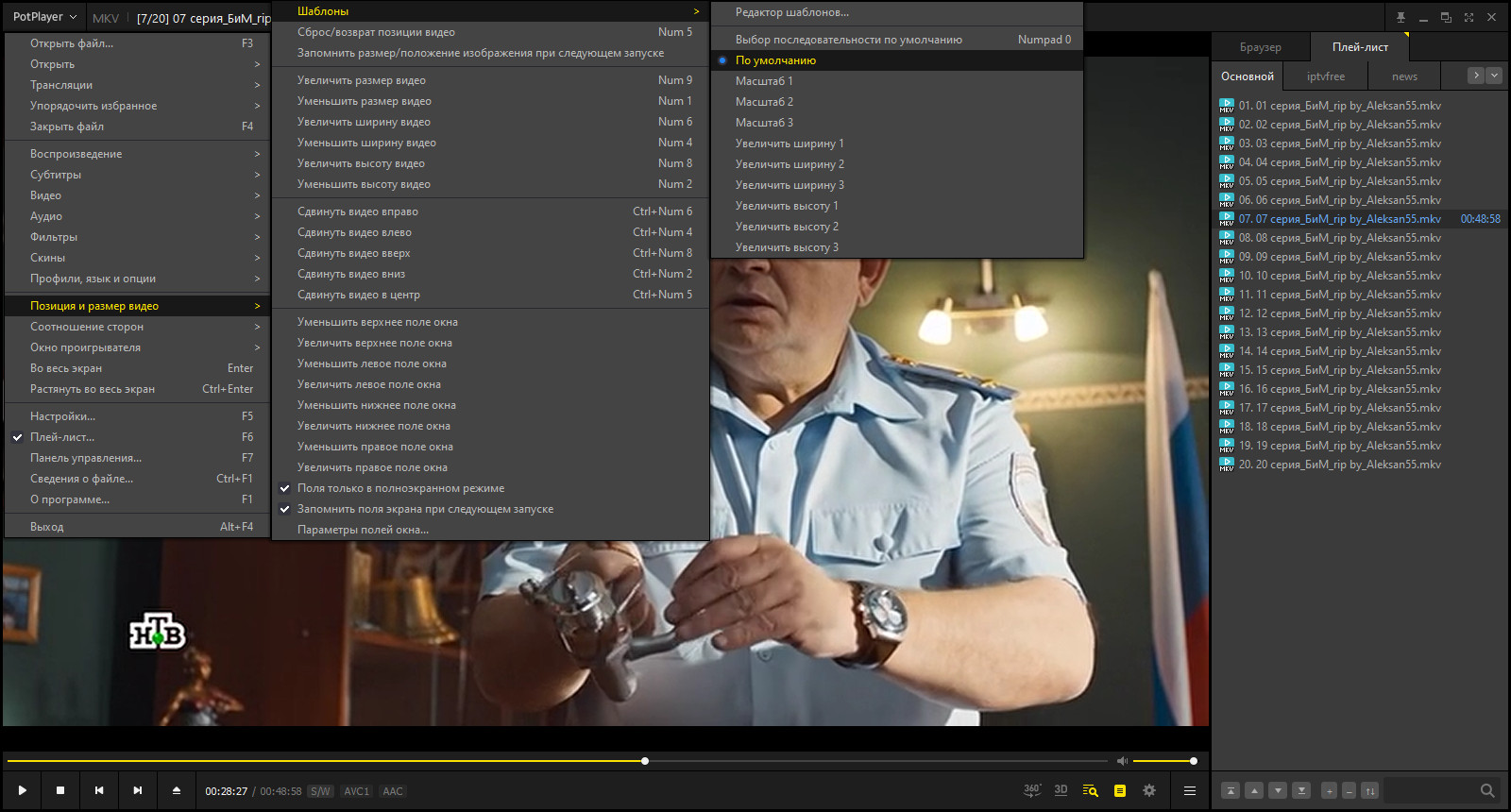Screen dimensions: 1511x812
Task: Select the 'По умолчанию' radio option
Action: [775, 60]
